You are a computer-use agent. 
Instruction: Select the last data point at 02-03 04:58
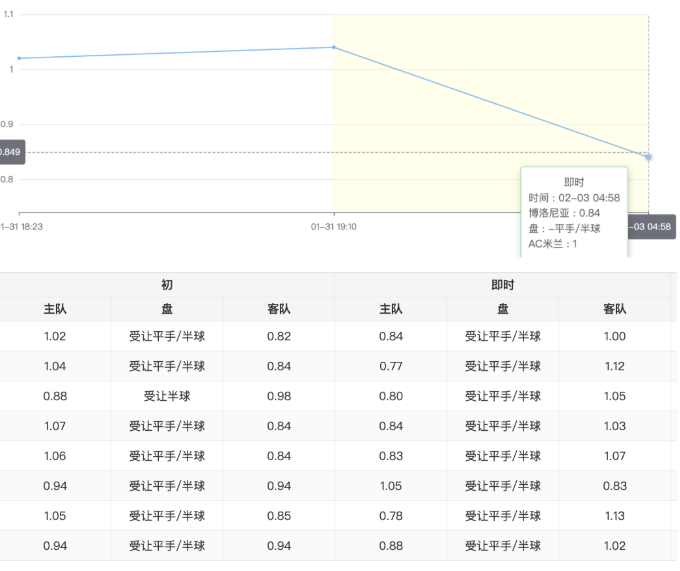[x=648, y=156]
